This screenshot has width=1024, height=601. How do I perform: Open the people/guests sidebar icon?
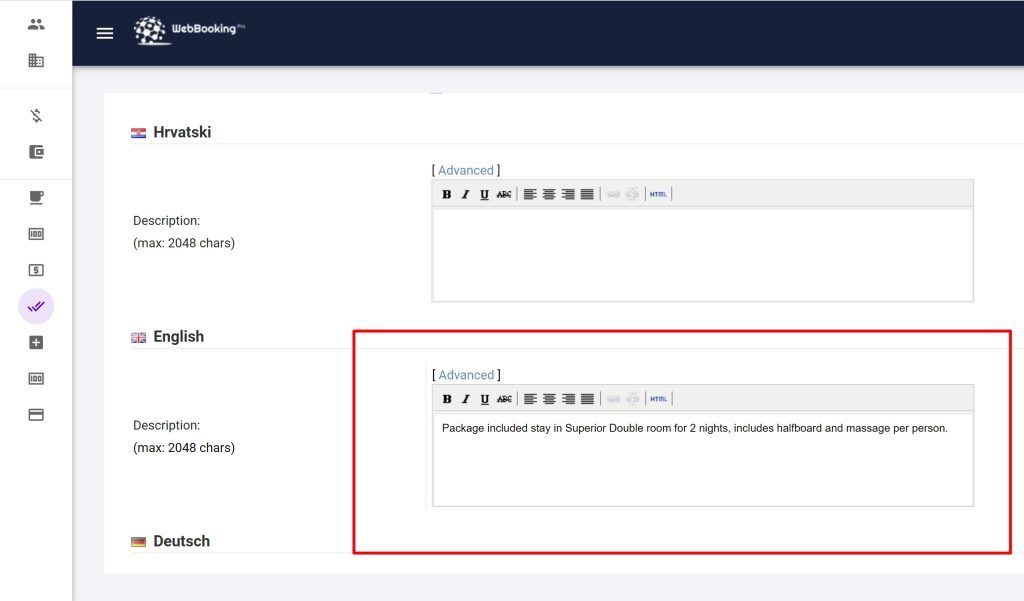tap(36, 24)
